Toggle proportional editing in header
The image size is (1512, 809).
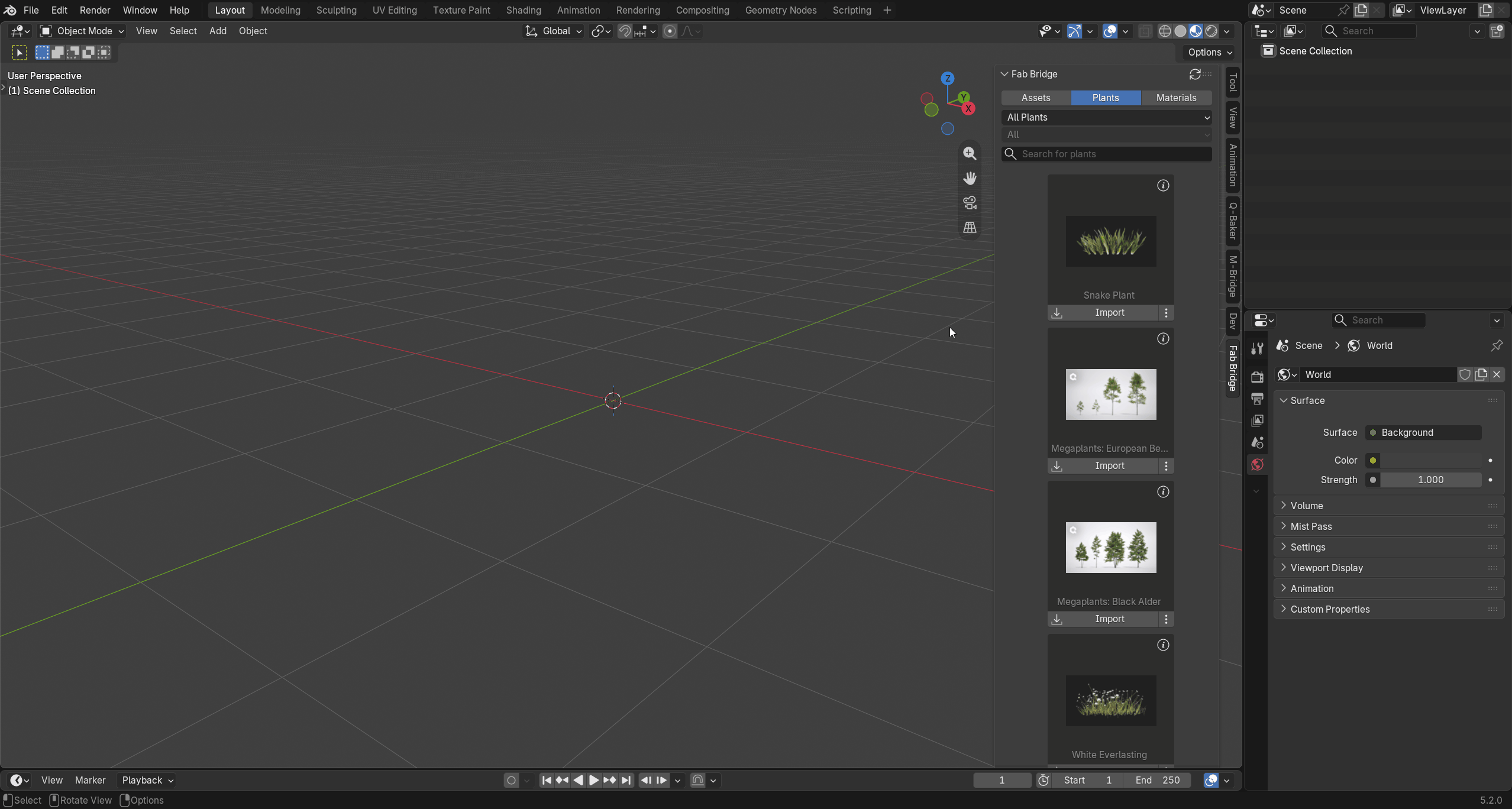pyautogui.click(x=670, y=31)
